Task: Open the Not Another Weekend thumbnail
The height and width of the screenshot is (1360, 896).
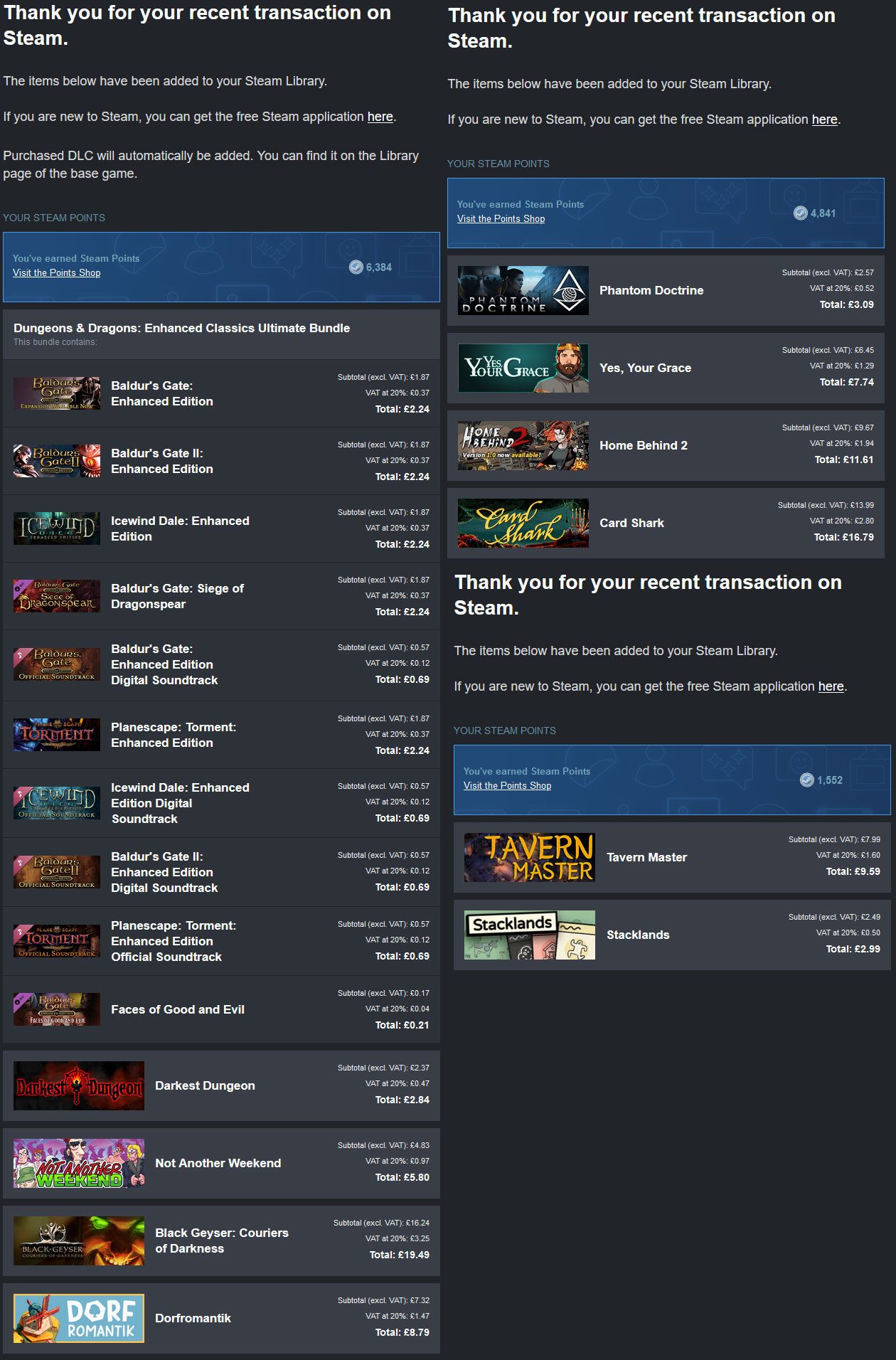Action: point(79,1164)
